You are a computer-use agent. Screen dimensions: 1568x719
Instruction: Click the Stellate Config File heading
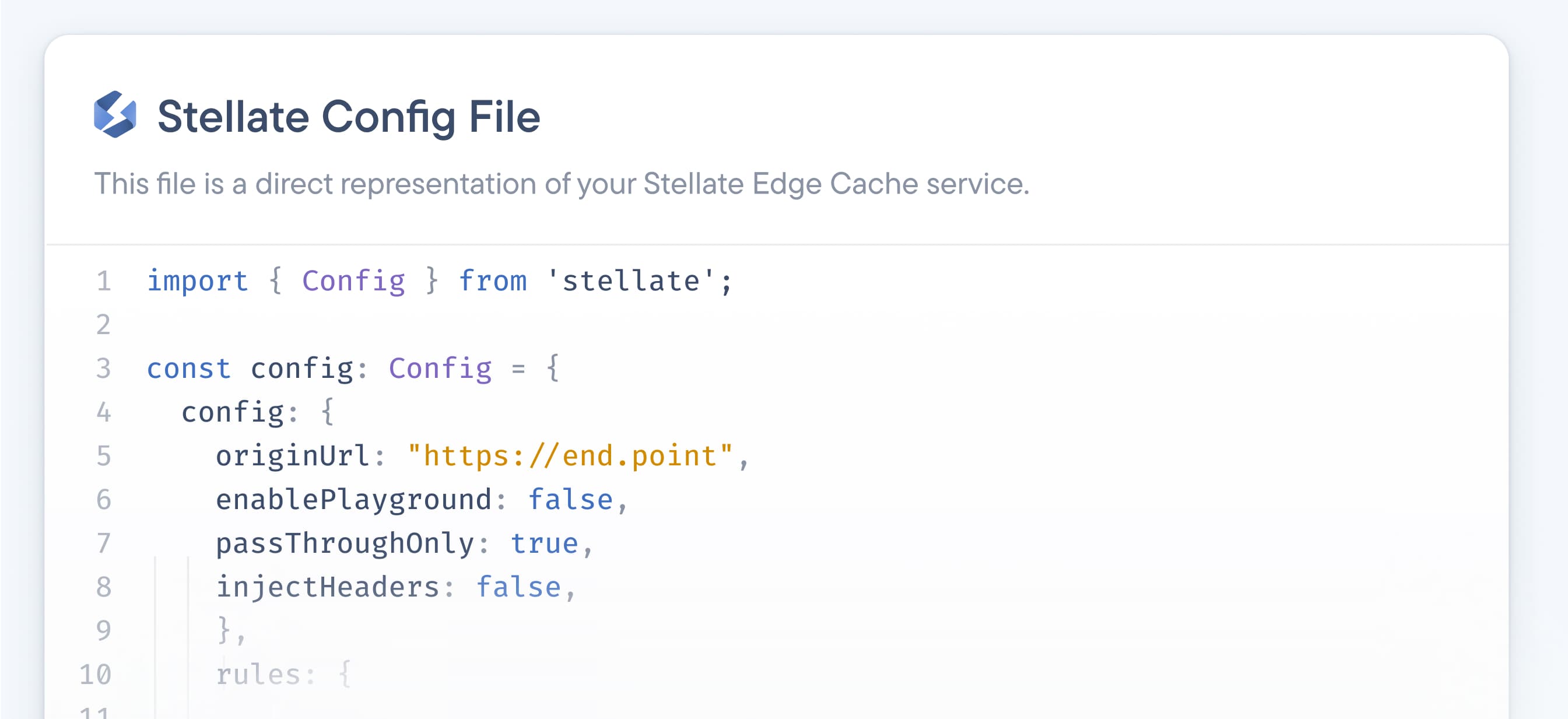[348, 116]
